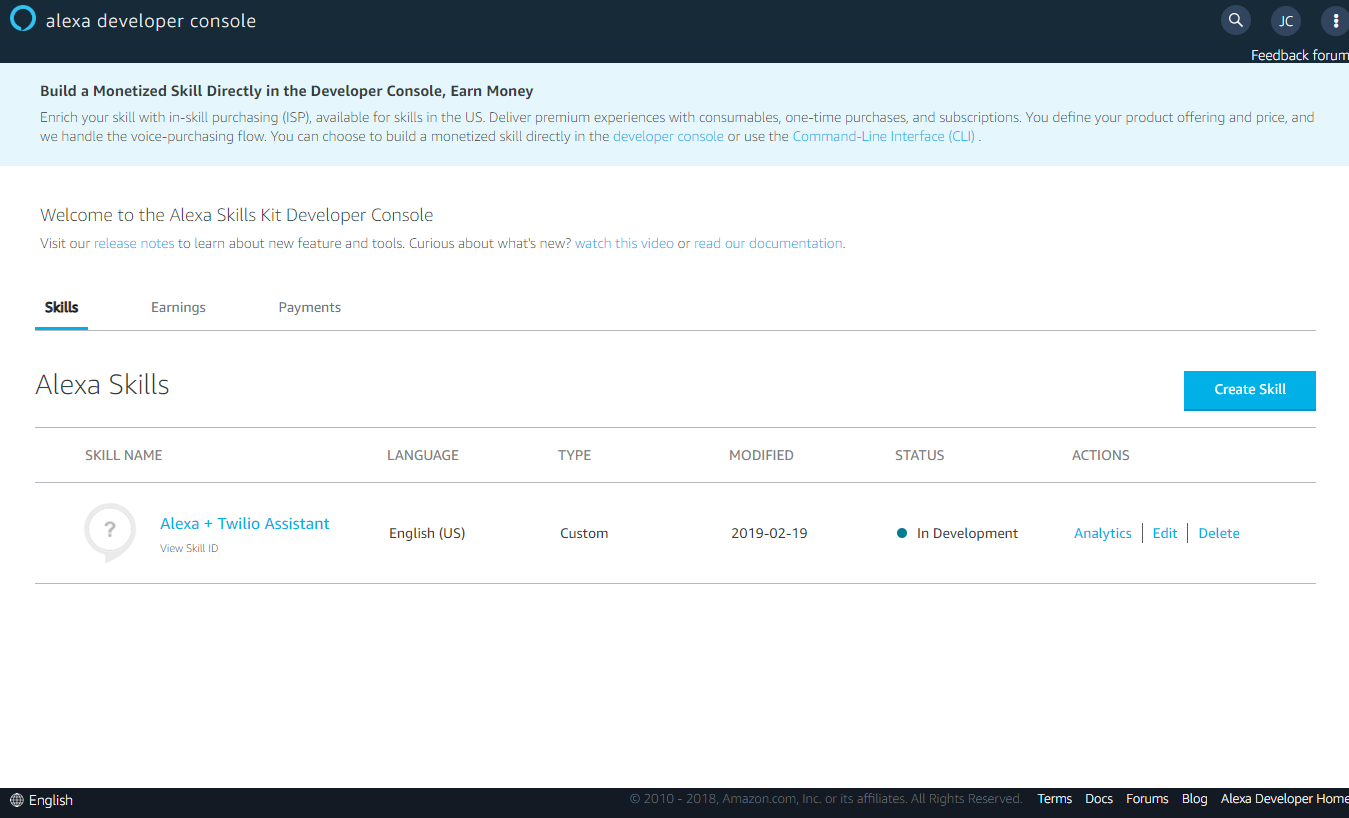This screenshot has width=1349, height=818.
Task: Click the English (US) language cell
Action: click(x=427, y=533)
